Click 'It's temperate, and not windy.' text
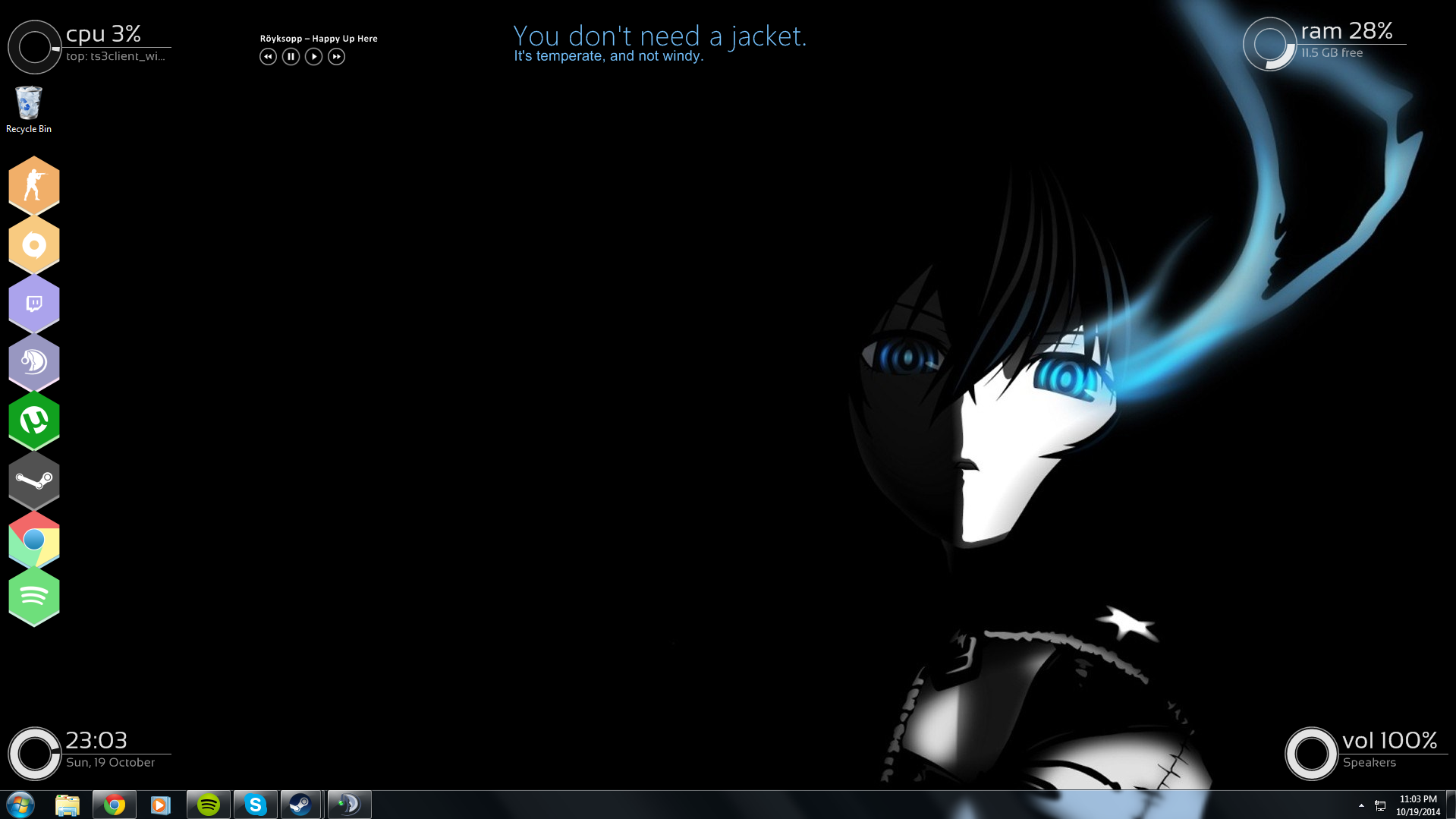1456x819 pixels. [609, 56]
